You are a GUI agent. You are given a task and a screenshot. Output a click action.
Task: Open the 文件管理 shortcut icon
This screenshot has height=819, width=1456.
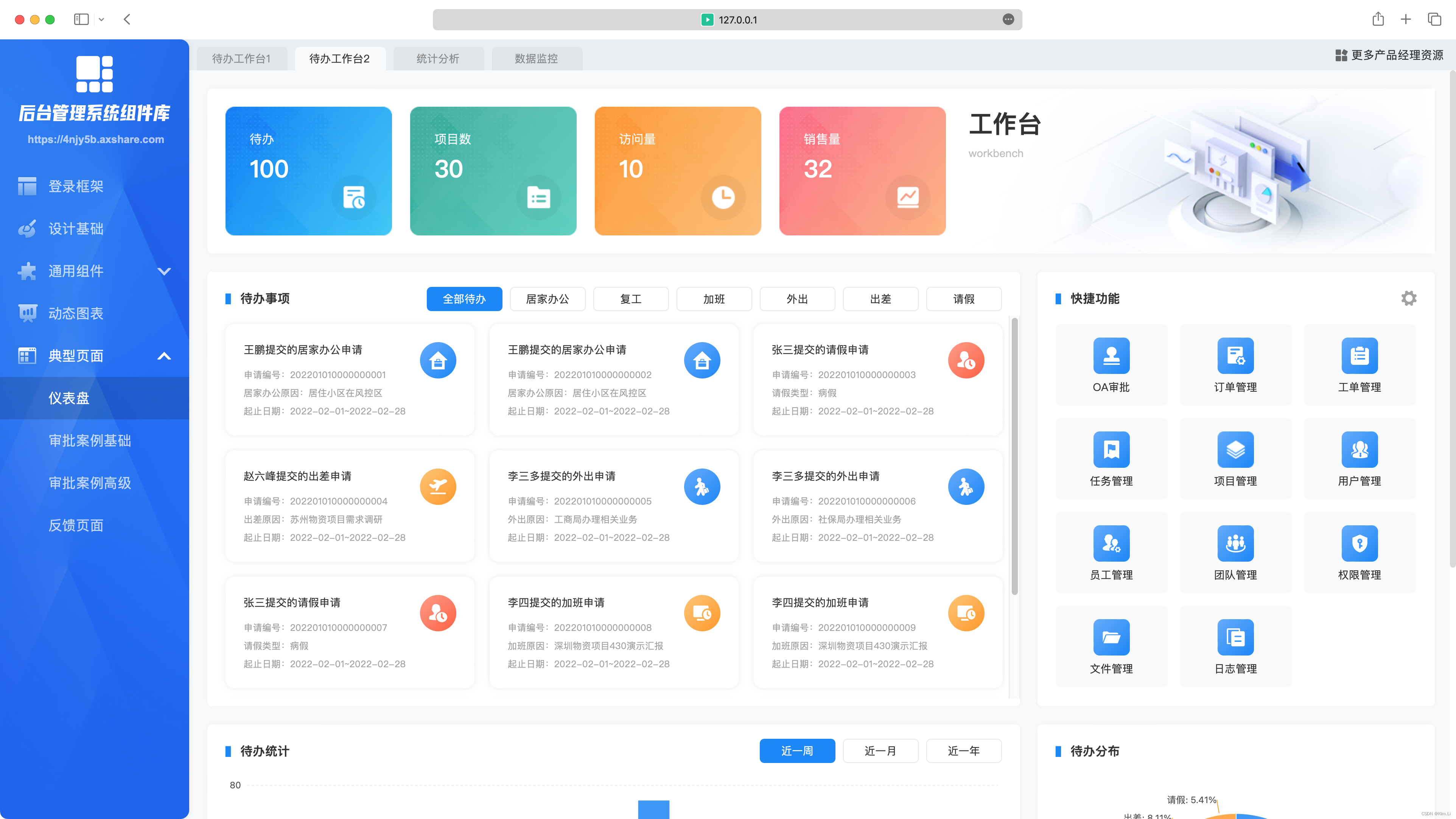[x=1111, y=637]
